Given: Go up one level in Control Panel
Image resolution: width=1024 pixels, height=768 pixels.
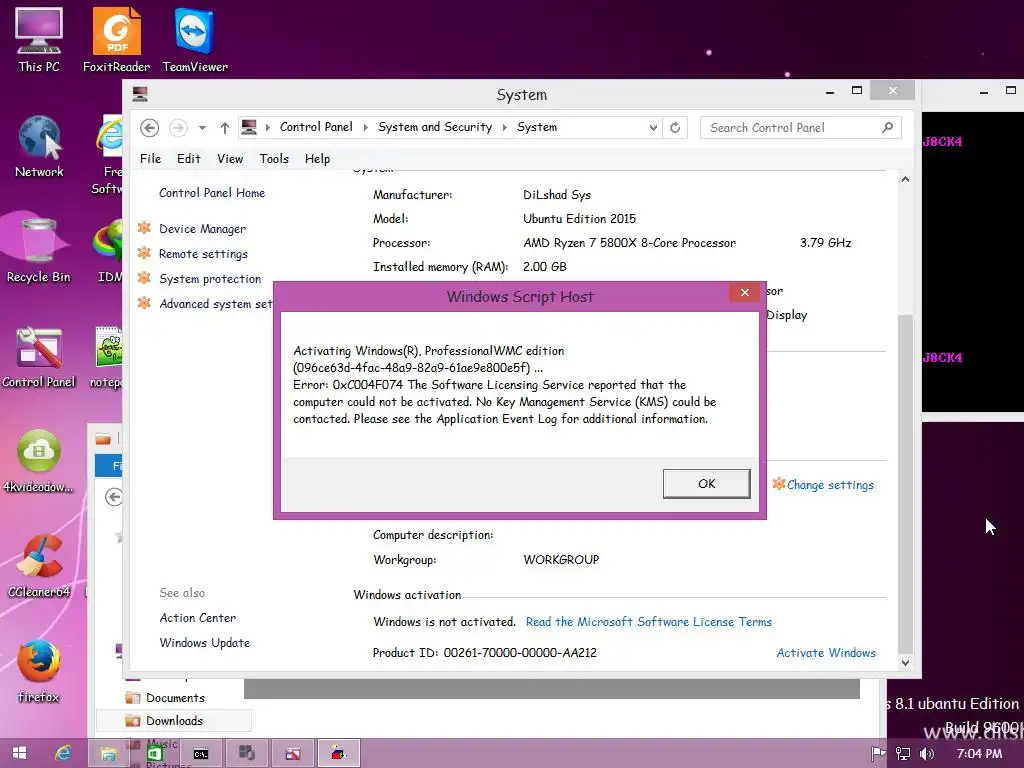Looking at the screenshot, I should click(x=225, y=128).
